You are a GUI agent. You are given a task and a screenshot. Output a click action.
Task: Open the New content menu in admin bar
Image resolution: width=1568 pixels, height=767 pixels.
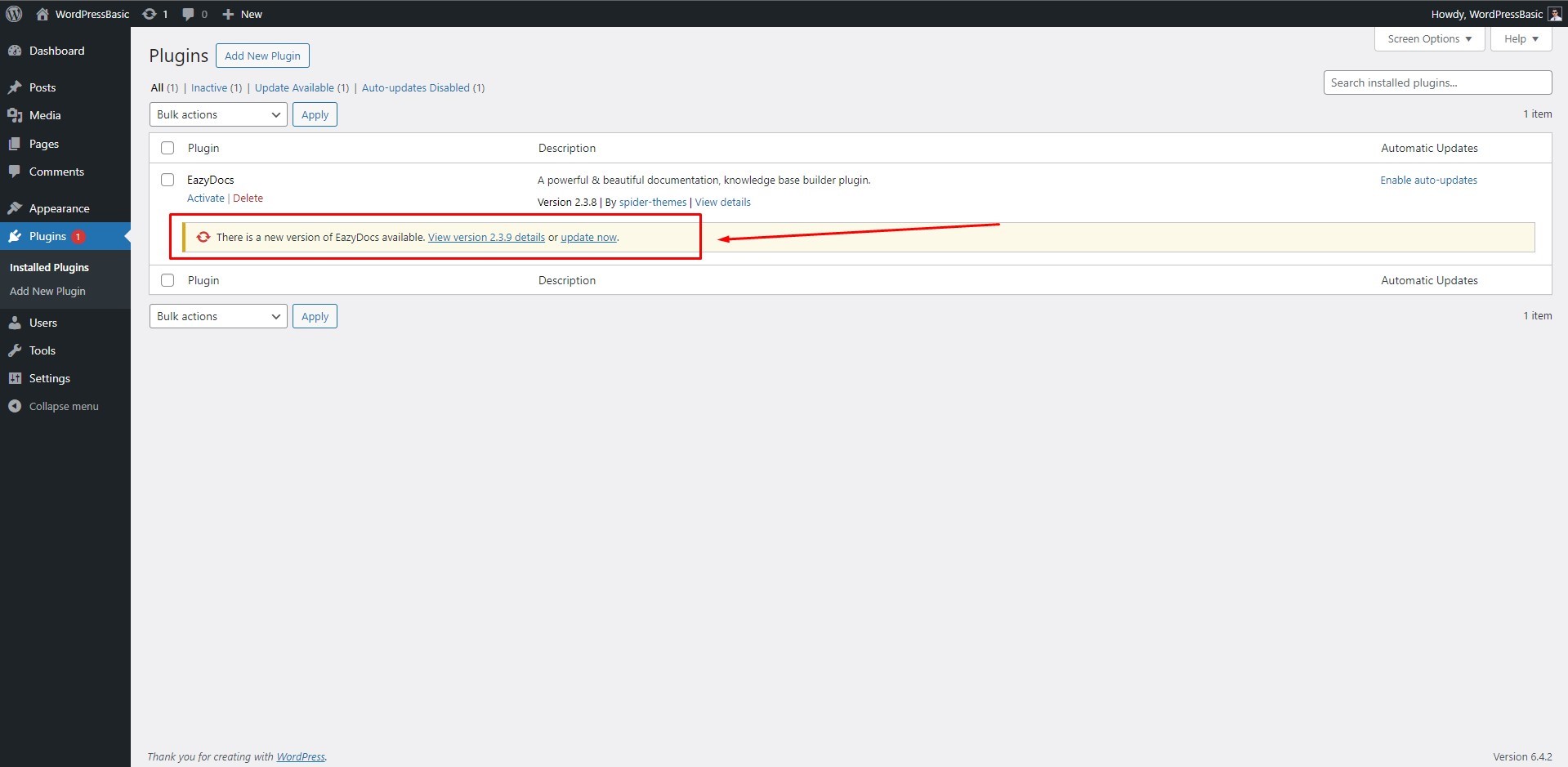(242, 14)
